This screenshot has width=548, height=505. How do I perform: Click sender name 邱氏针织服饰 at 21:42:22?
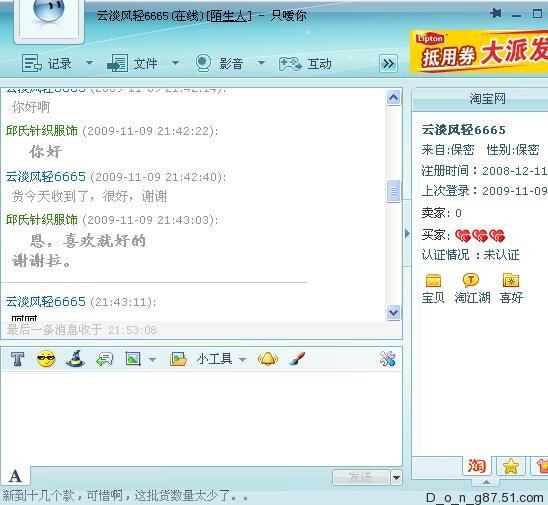(x=42, y=131)
